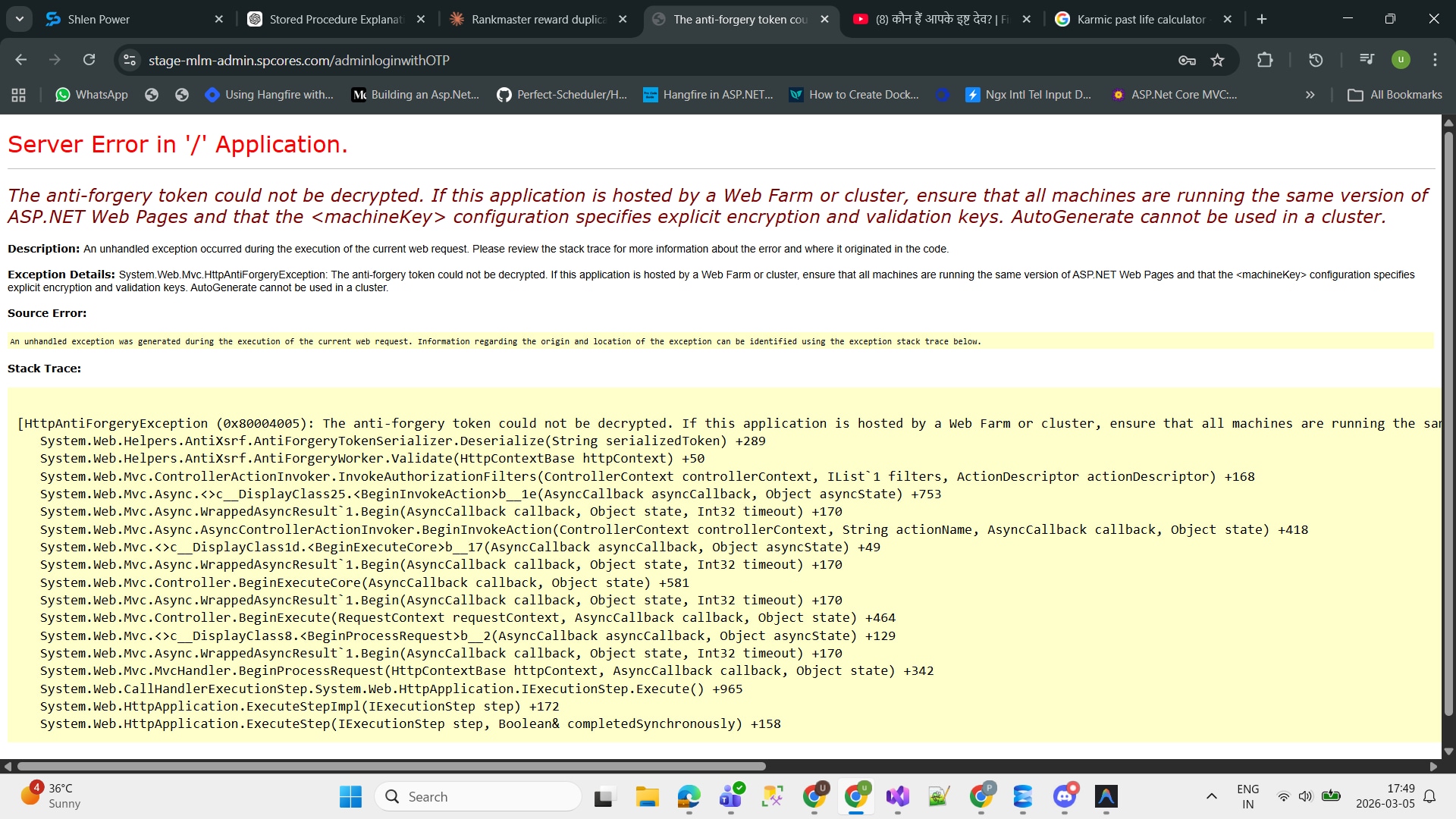Open the bookmarks bar apps grid icon
This screenshot has width=1456, height=819.
(x=19, y=95)
